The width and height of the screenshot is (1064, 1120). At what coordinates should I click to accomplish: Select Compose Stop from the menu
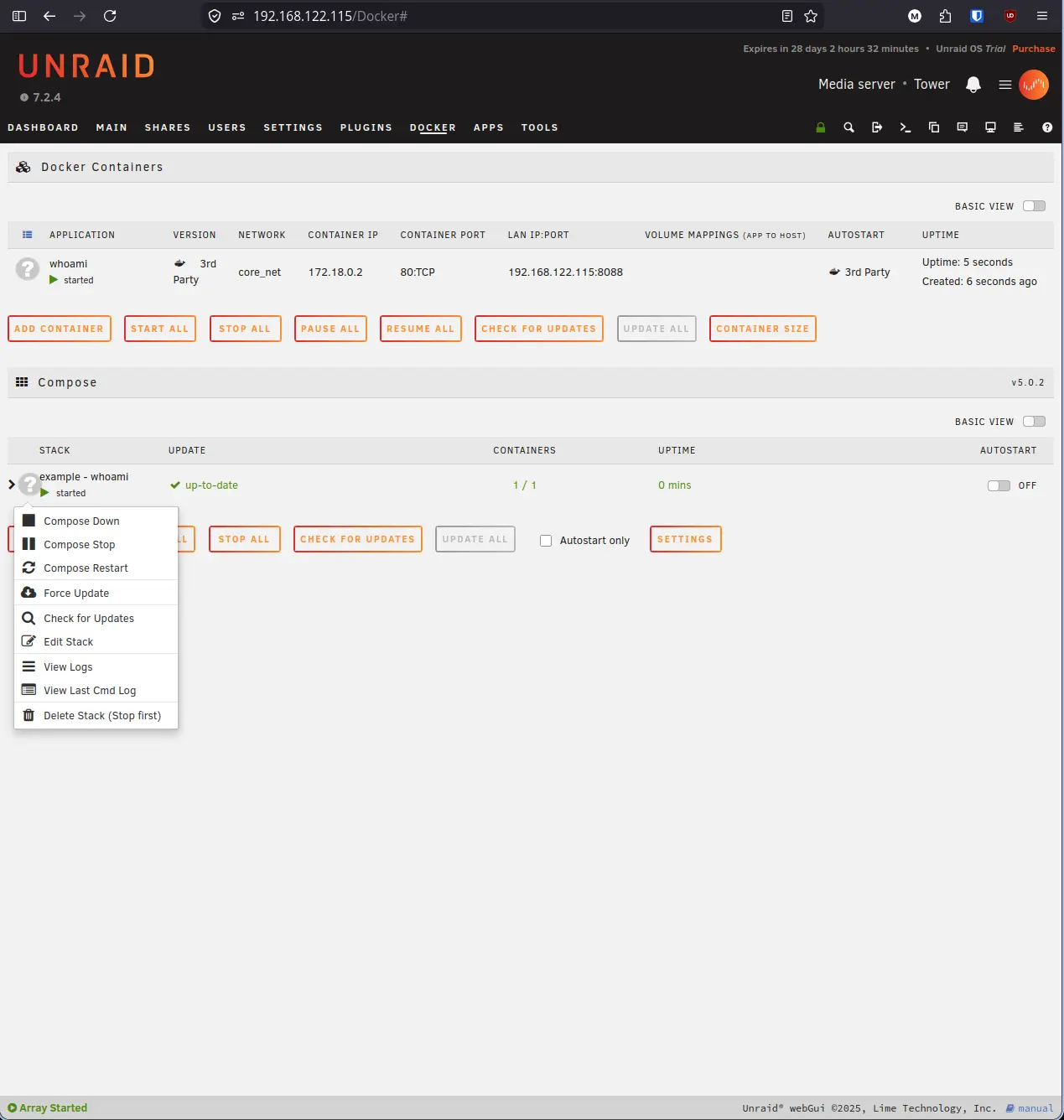point(96,544)
